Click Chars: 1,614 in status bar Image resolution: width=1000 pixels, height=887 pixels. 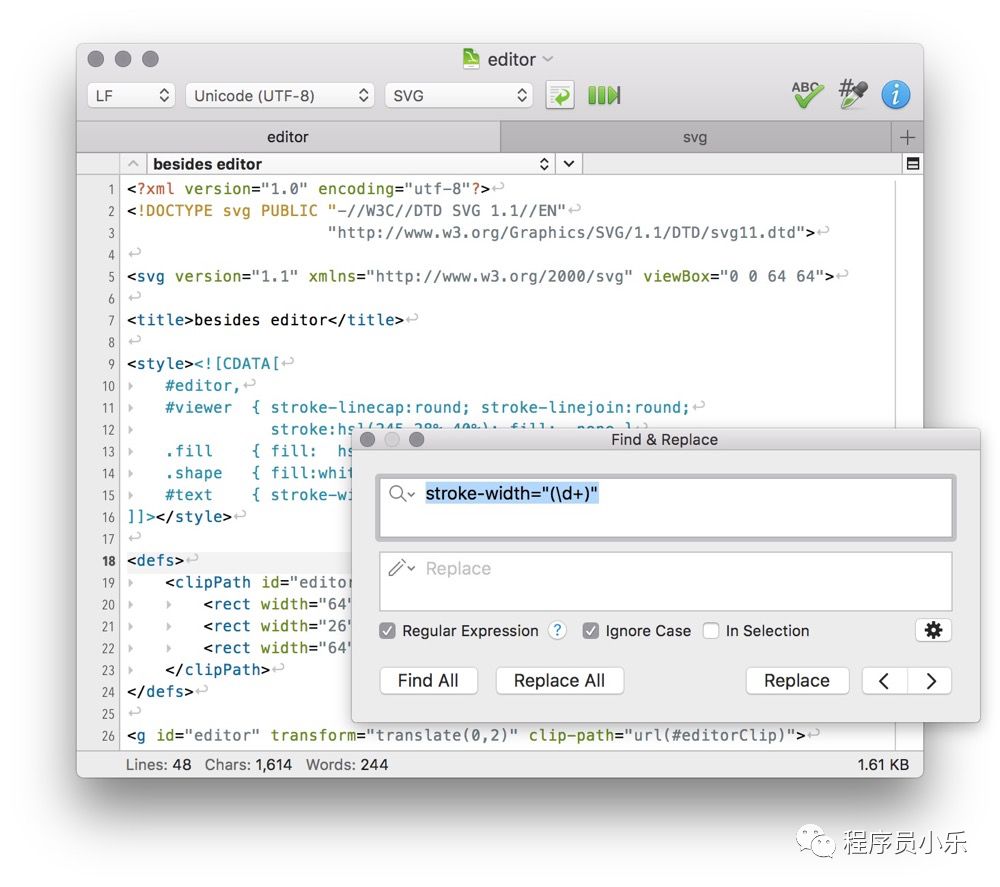click(x=248, y=765)
